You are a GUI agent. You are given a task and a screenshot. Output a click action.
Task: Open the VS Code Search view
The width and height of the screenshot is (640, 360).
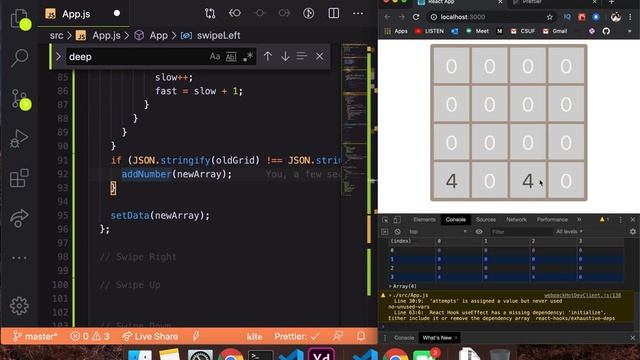click(19, 58)
